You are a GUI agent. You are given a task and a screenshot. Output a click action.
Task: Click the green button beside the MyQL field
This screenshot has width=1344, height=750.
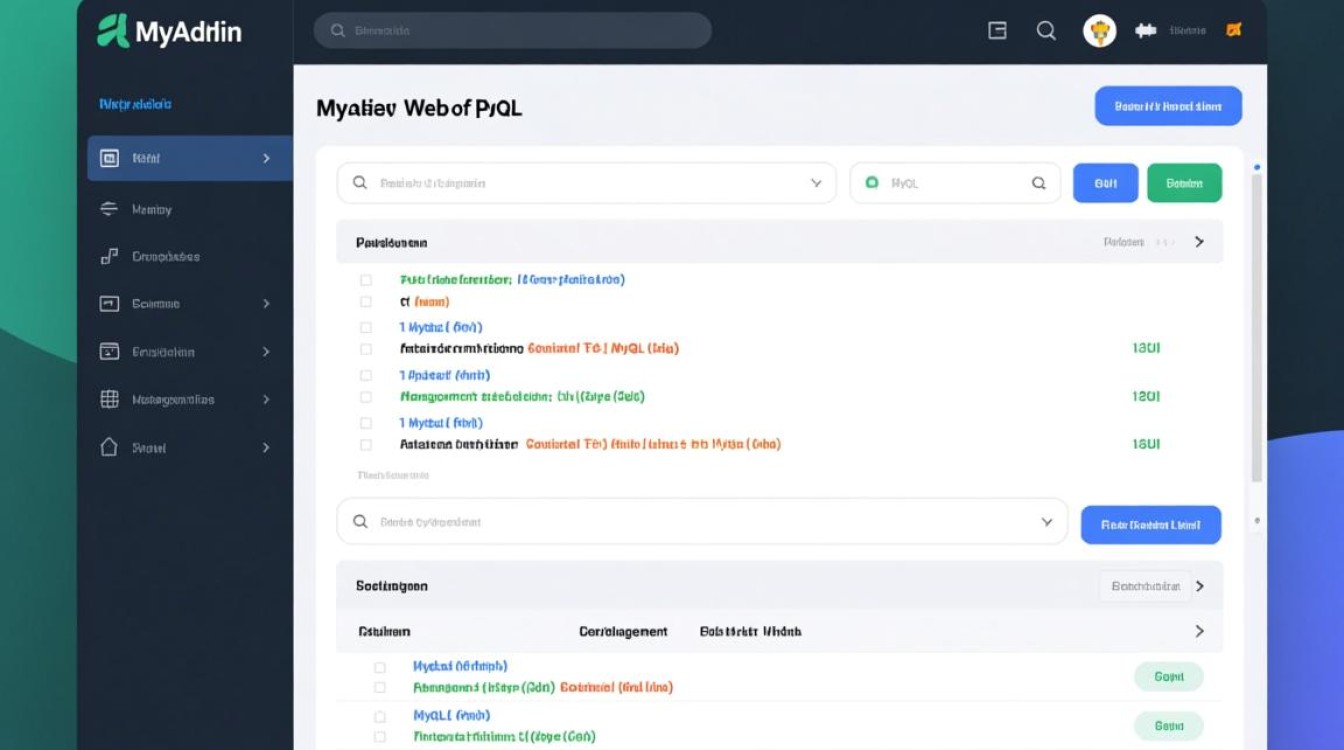coord(1184,183)
